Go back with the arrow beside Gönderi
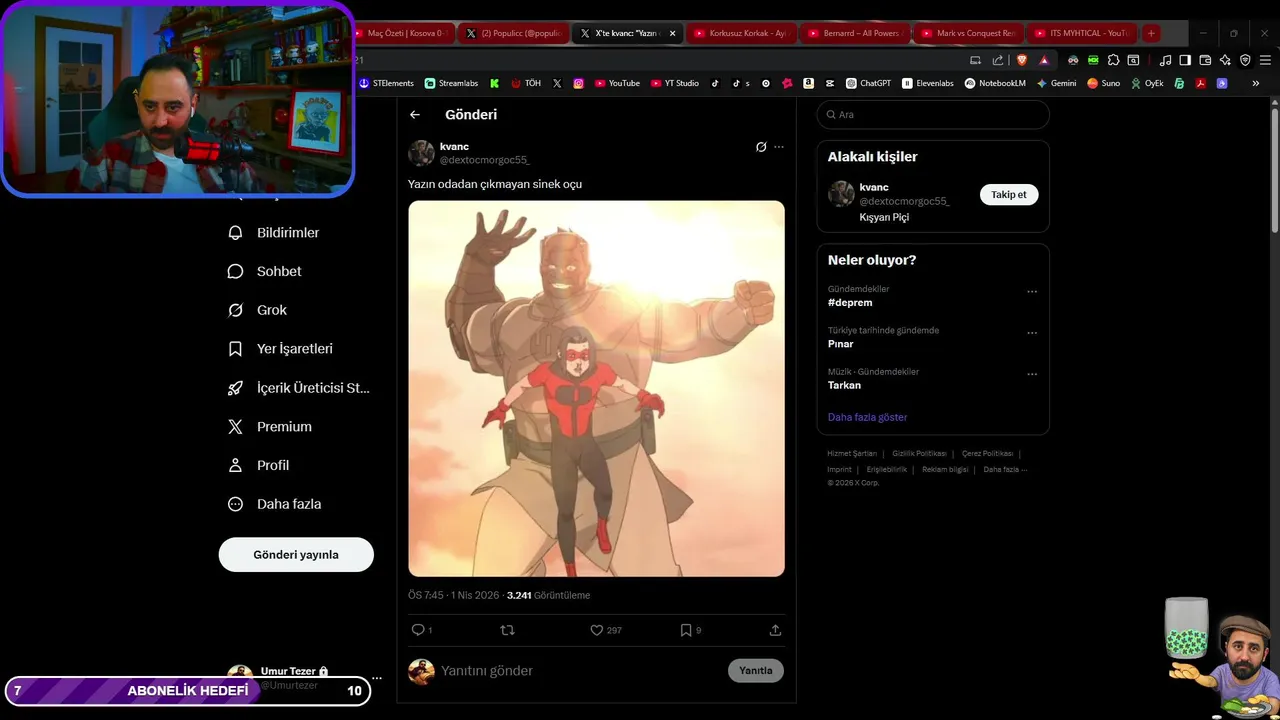This screenshot has width=1280, height=720. click(415, 115)
